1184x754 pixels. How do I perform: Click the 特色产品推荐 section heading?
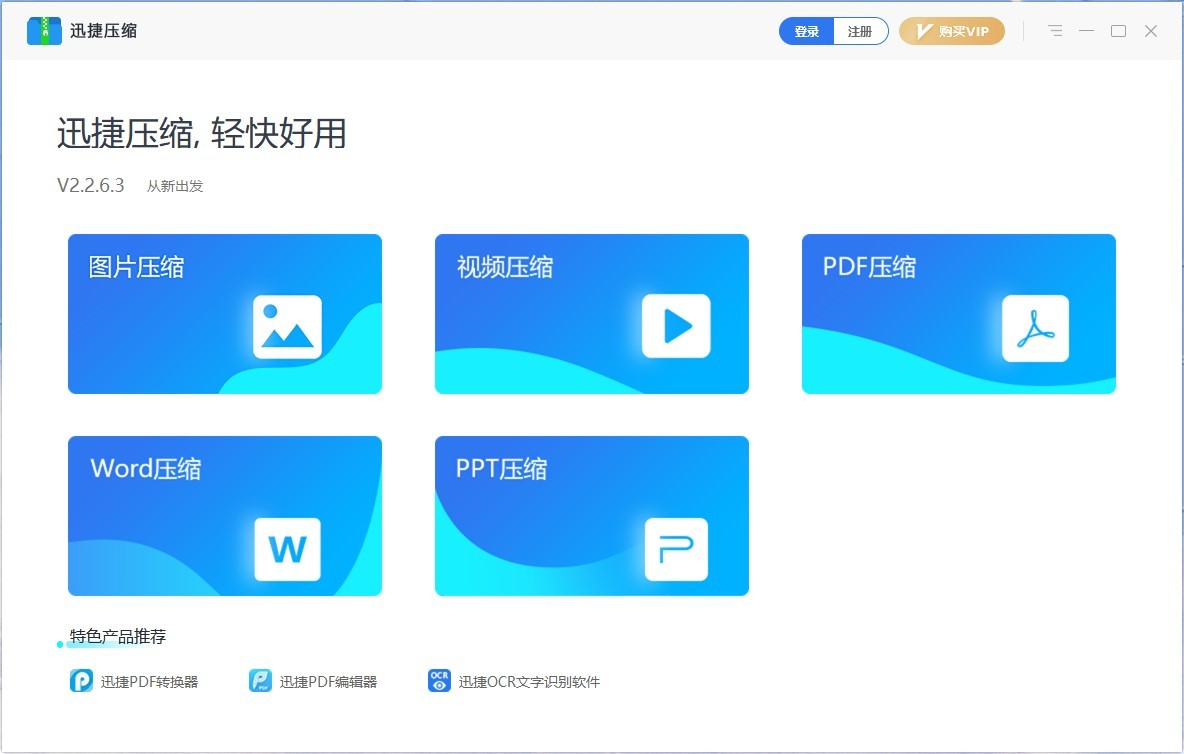click(117, 636)
